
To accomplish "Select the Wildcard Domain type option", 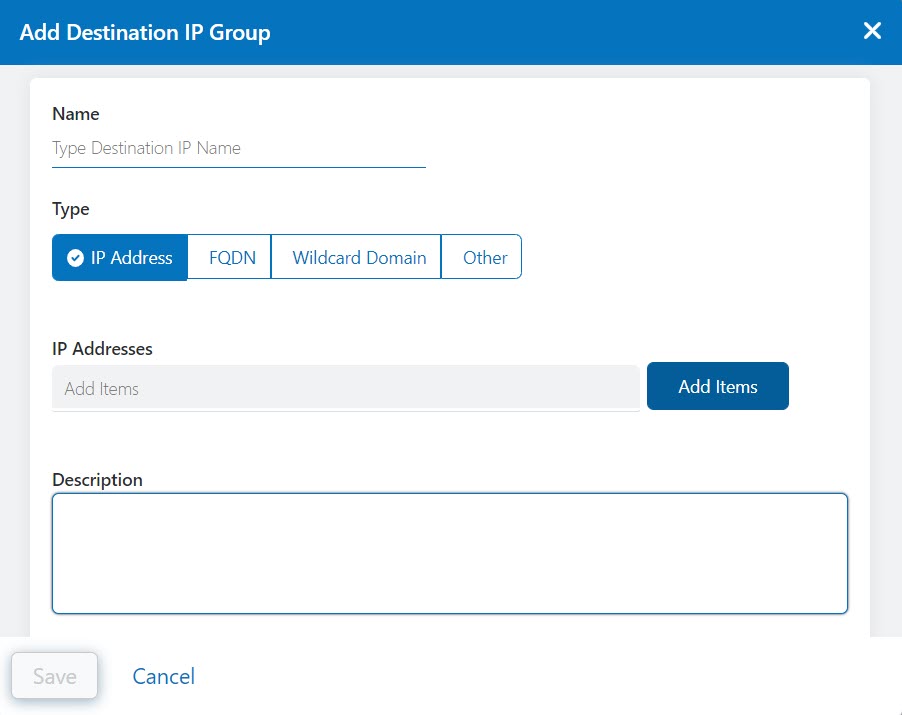I will coord(356,257).
